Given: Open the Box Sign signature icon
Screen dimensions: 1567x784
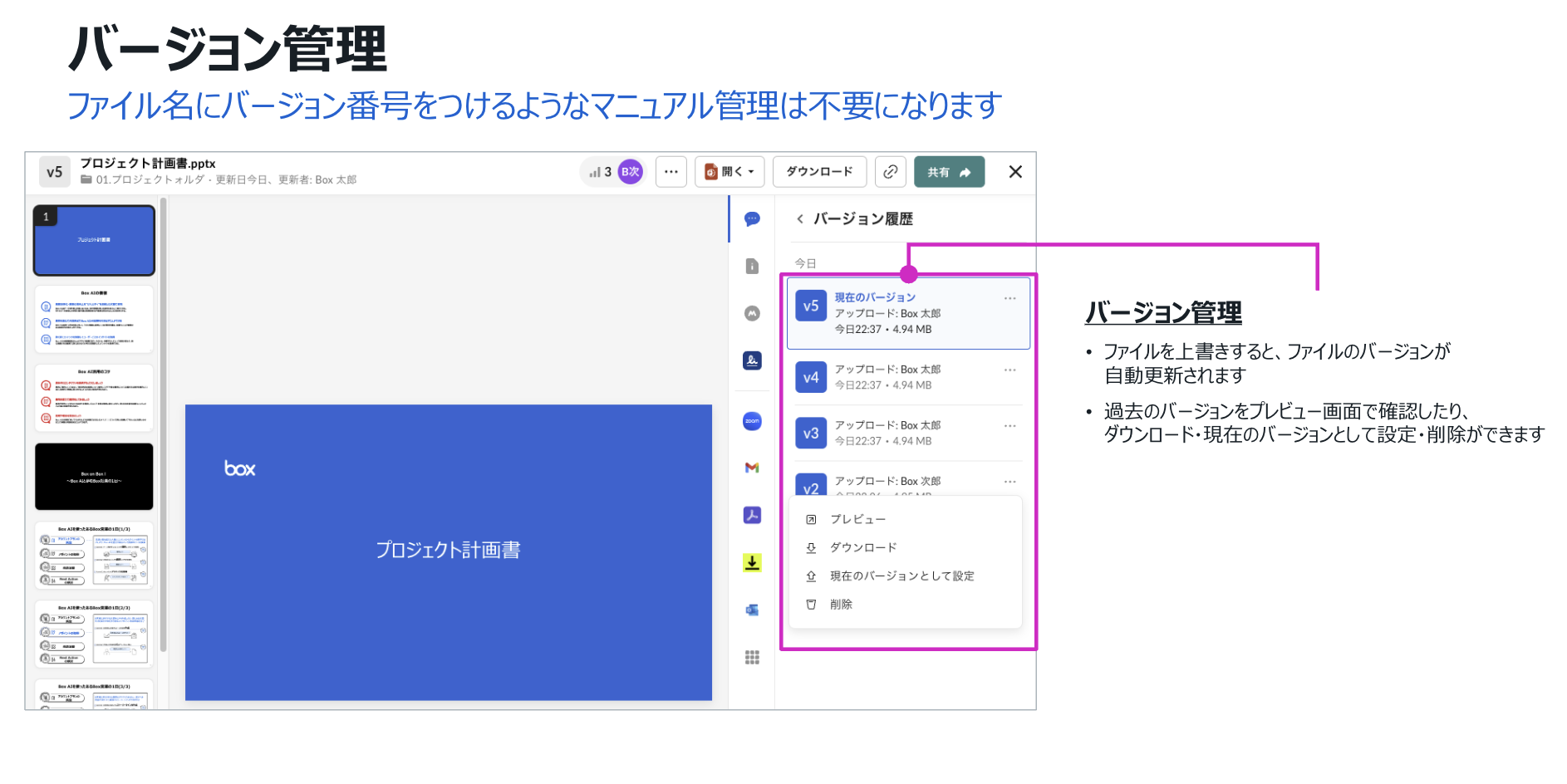Looking at the screenshot, I should coord(752,360).
